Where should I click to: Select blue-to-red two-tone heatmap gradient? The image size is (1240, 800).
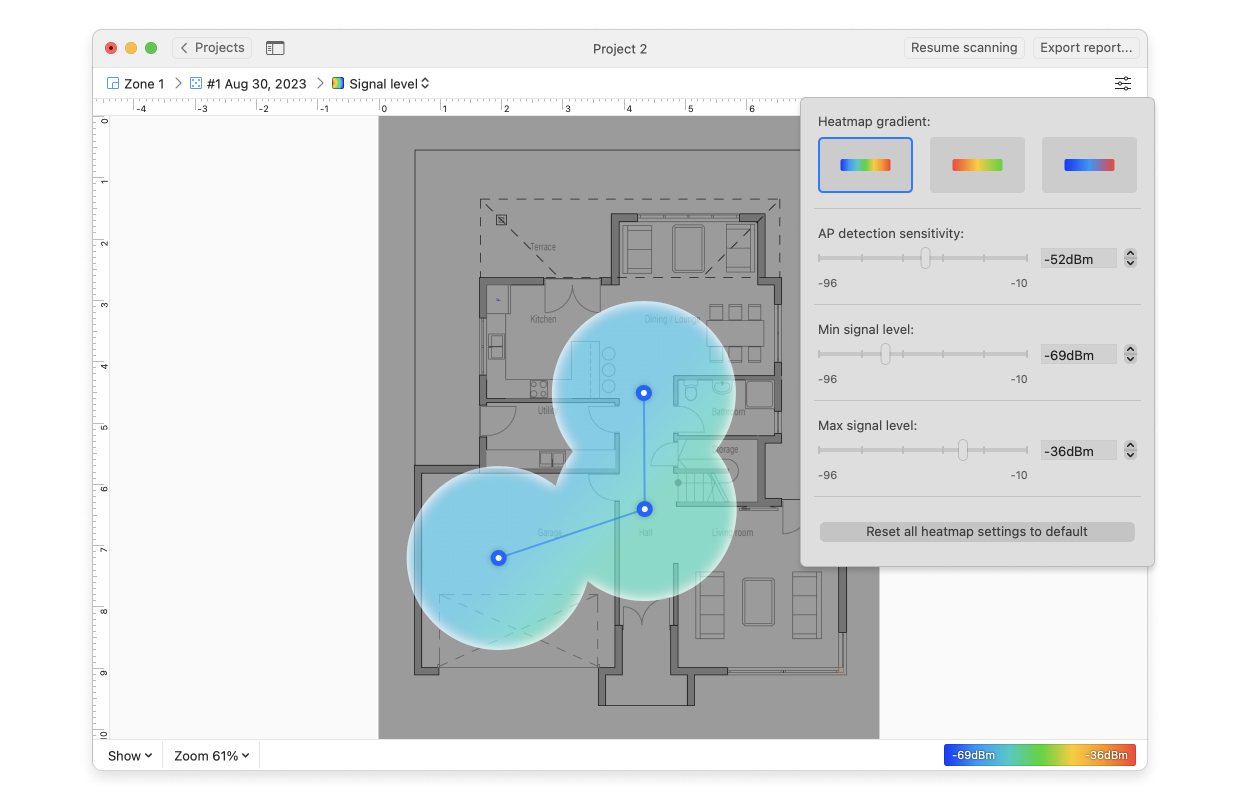click(1089, 165)
